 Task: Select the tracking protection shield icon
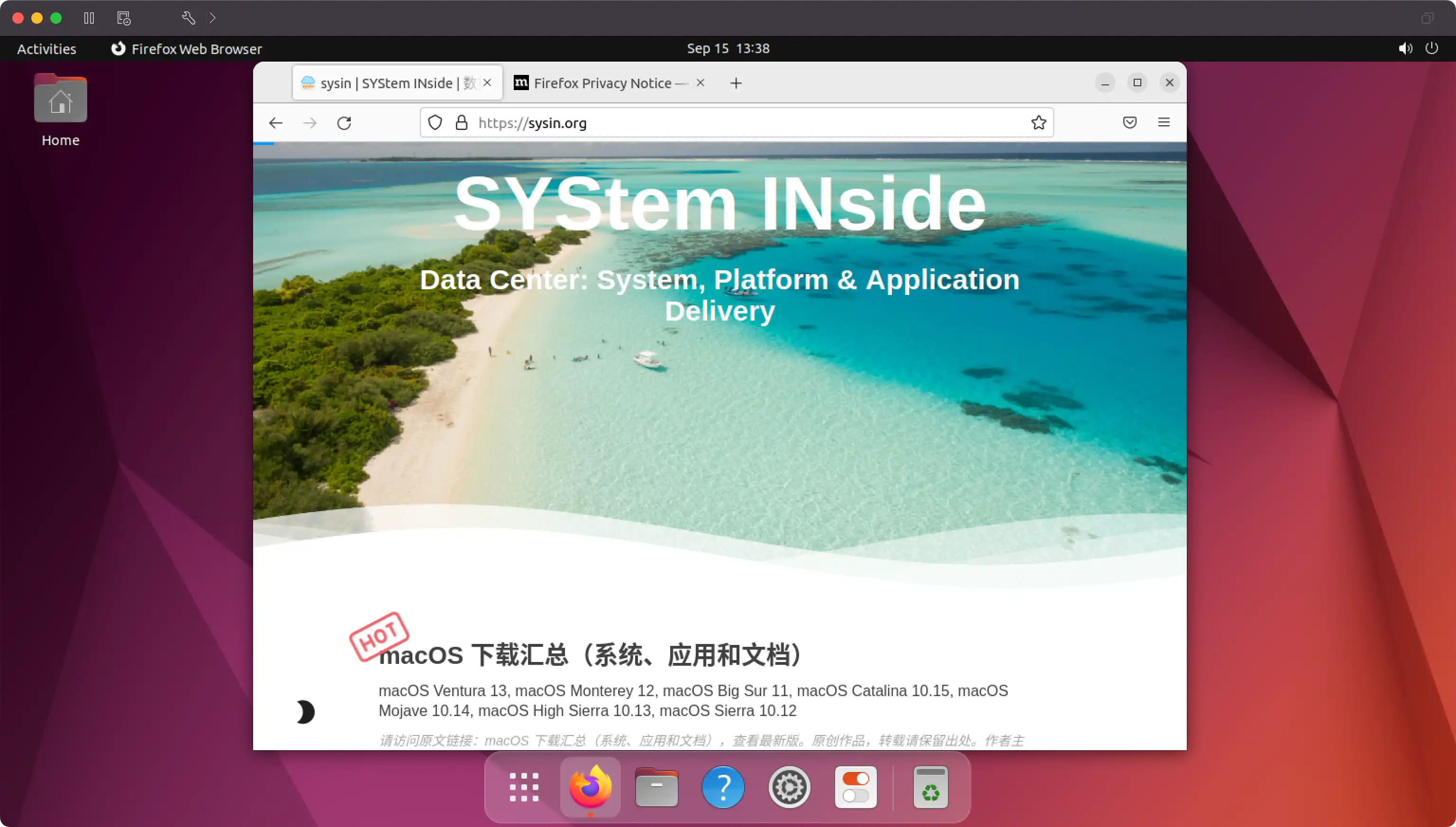coord(435,122)
